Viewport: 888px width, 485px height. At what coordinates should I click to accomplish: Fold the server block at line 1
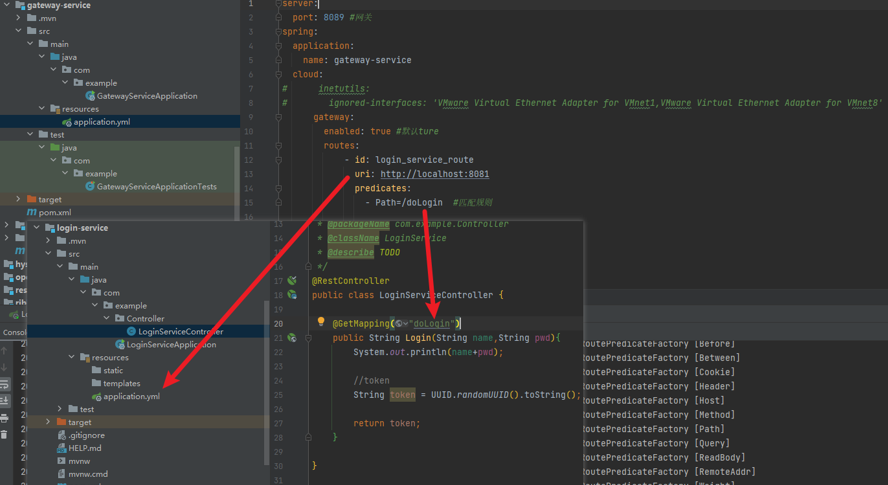pos(278,4)
